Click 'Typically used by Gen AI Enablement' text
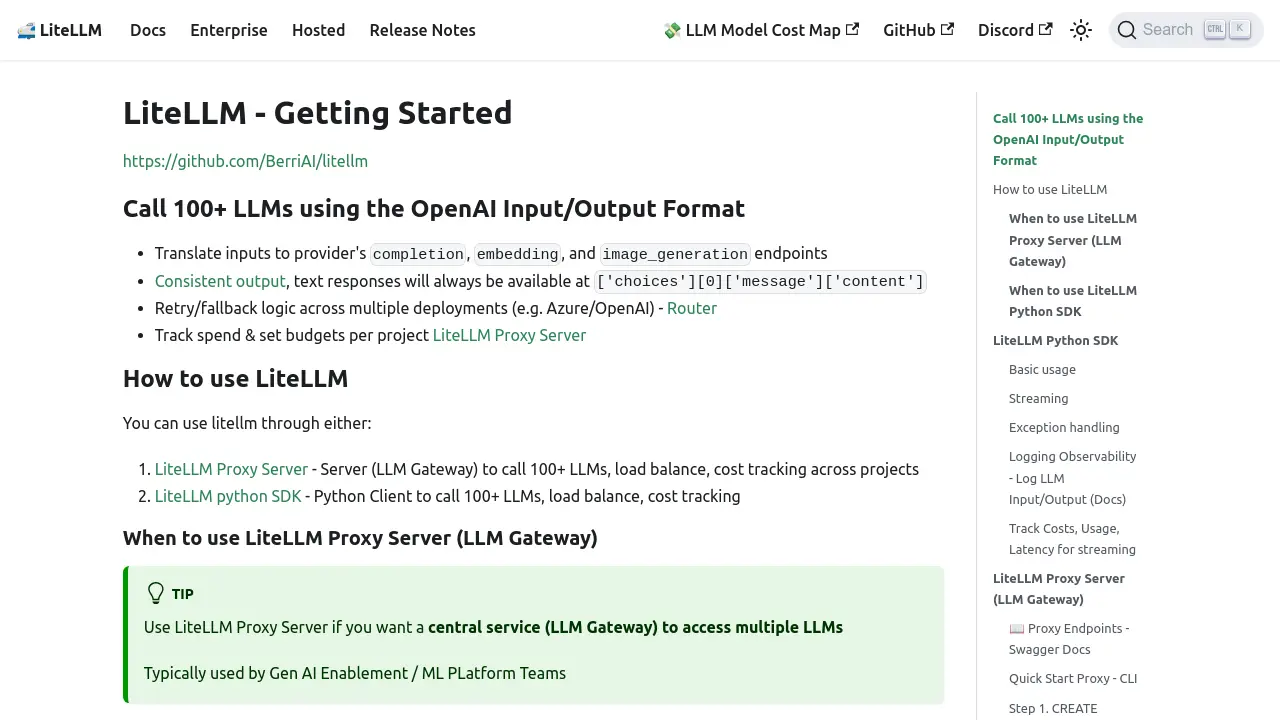The width and height of the screenshot is (1280, 720). coord(355,673)
